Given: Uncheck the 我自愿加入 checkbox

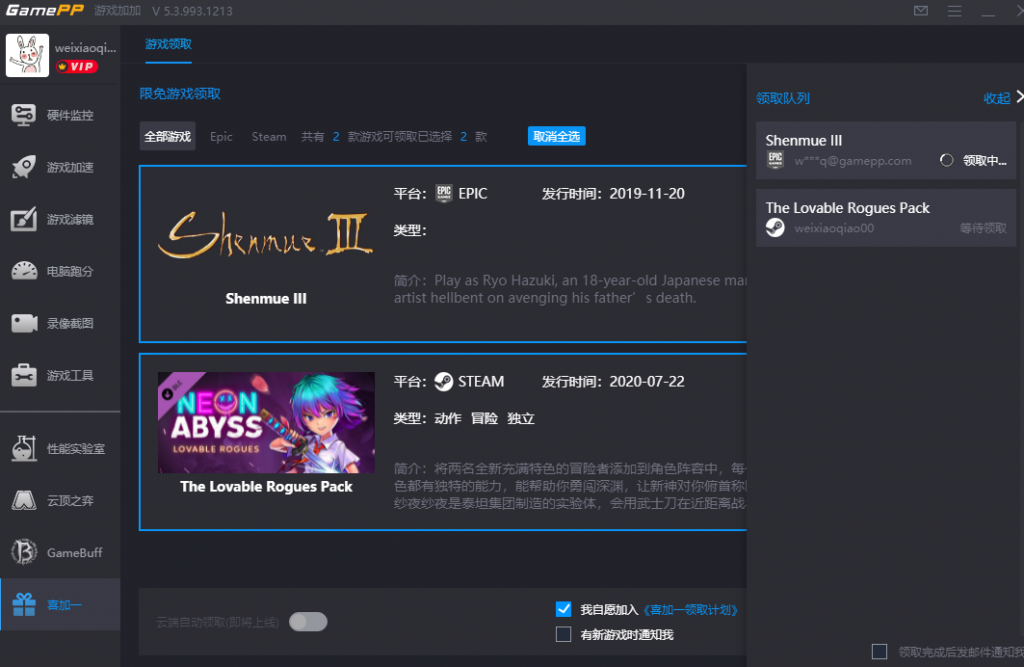Looking at the screenshot, I should (x=563, y=609).
